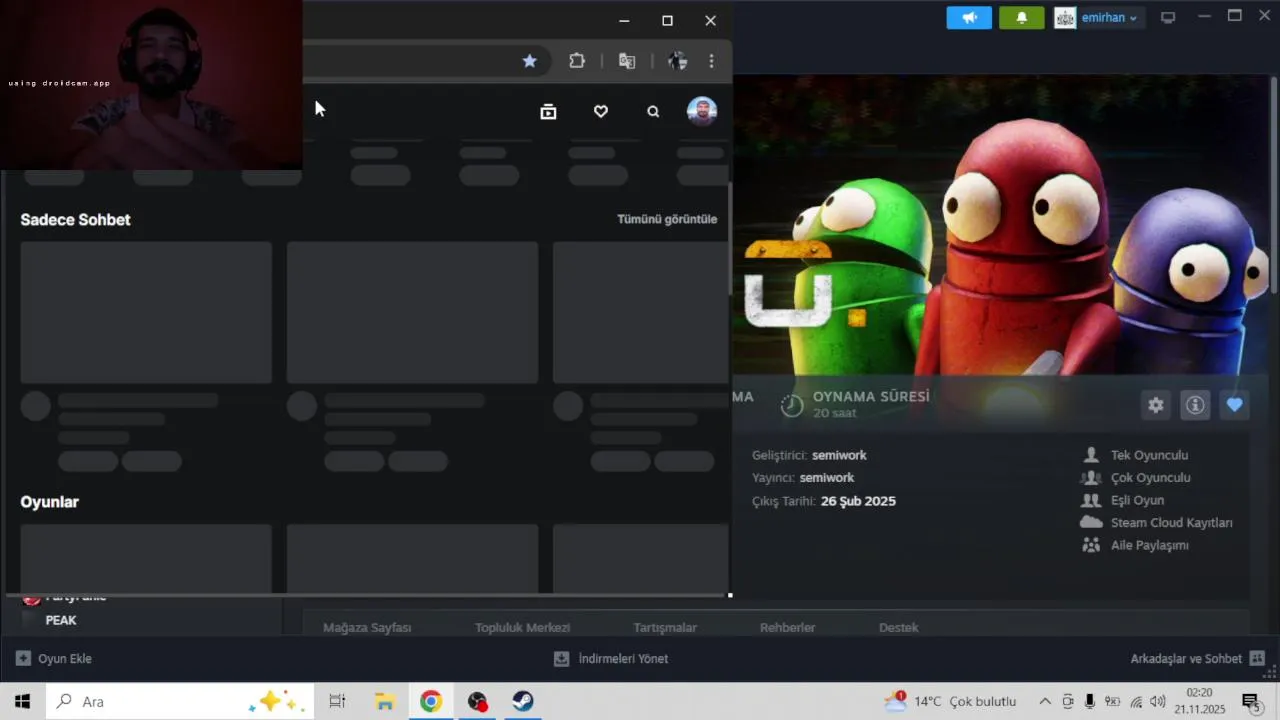The height and width of the screenshot is (720, 1280).
Task: Switch to Chrome from the taskbar
Action: click(x=431, y=701)
